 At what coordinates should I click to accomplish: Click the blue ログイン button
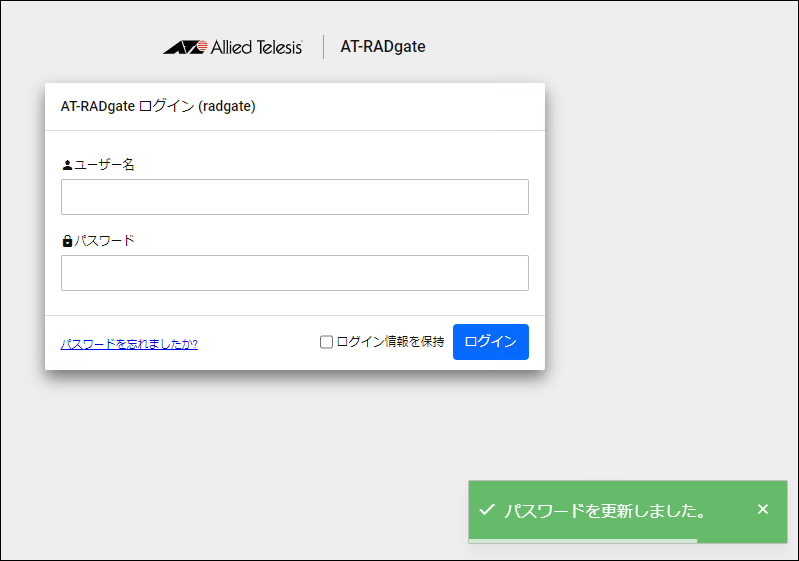click(x=491, y=342)
